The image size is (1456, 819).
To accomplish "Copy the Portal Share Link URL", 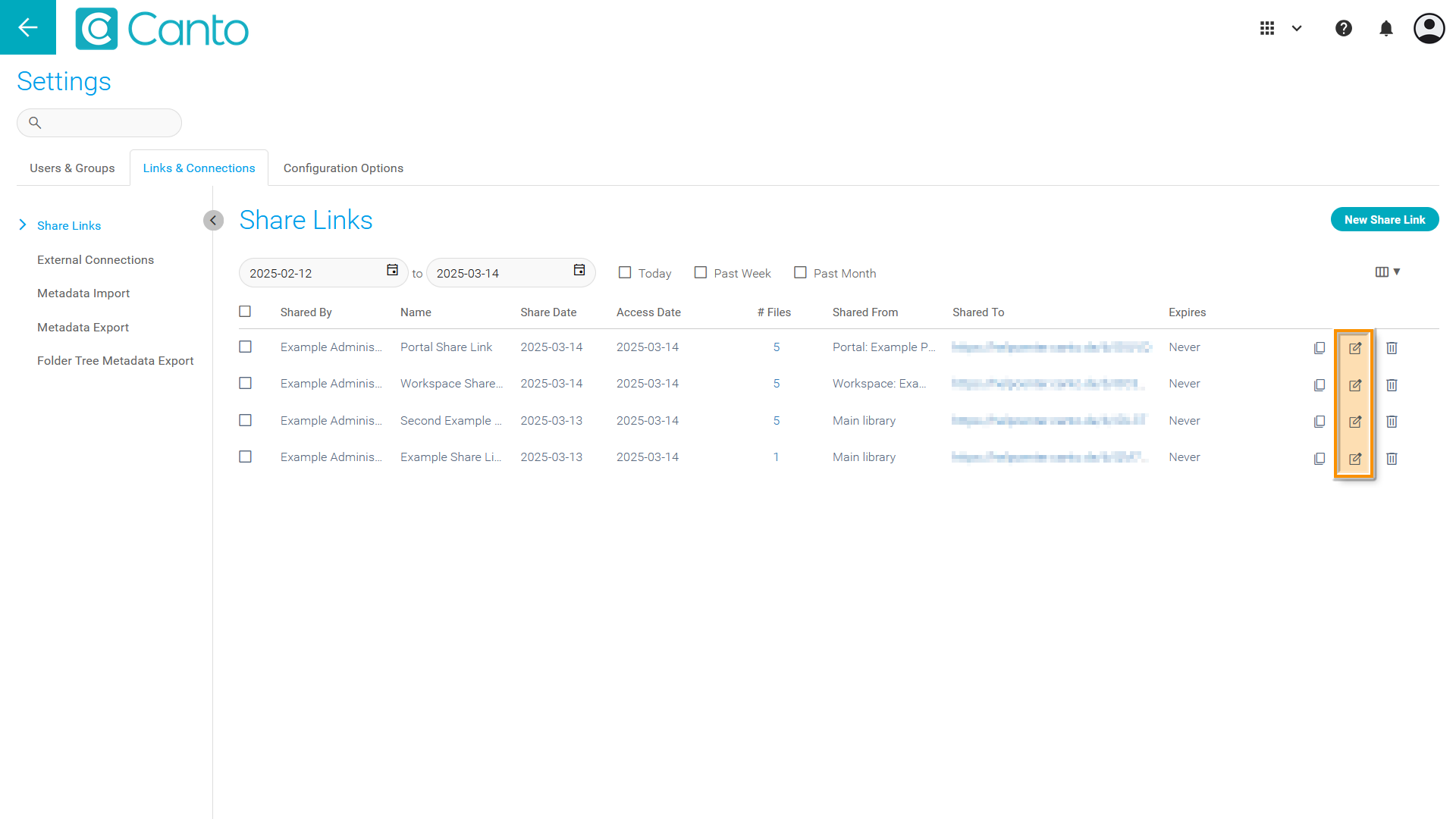I will [1319, 348].
